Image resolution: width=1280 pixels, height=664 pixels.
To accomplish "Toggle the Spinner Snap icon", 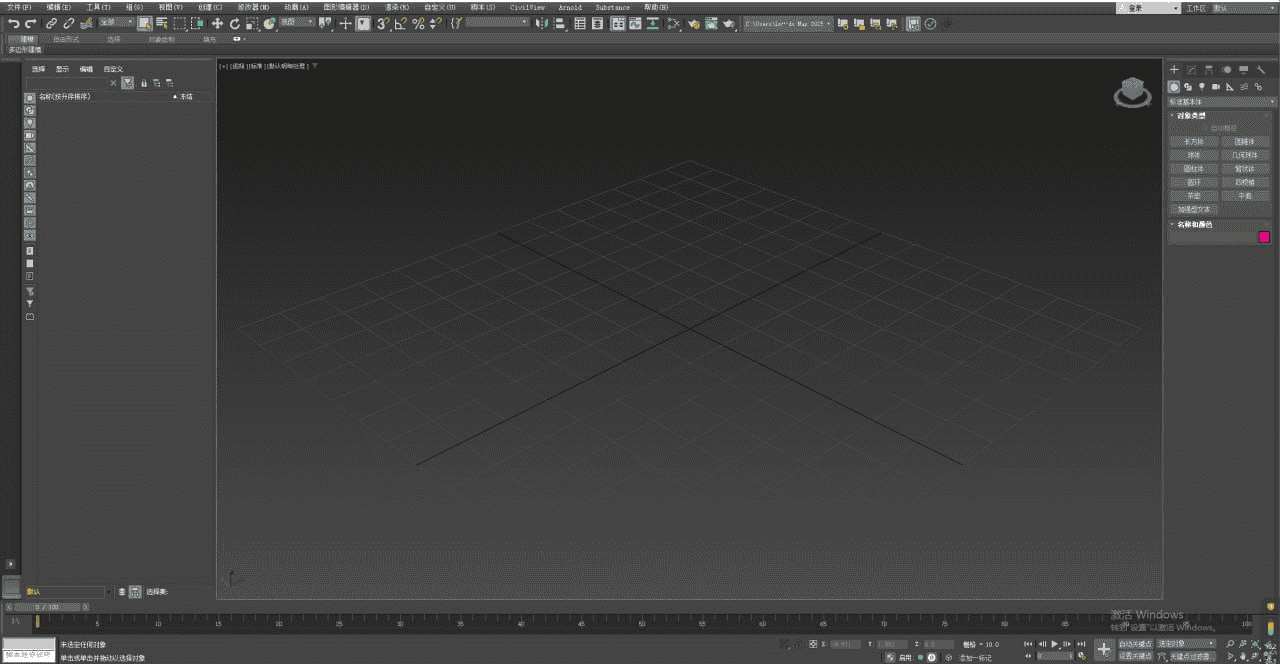I will 435,23.
